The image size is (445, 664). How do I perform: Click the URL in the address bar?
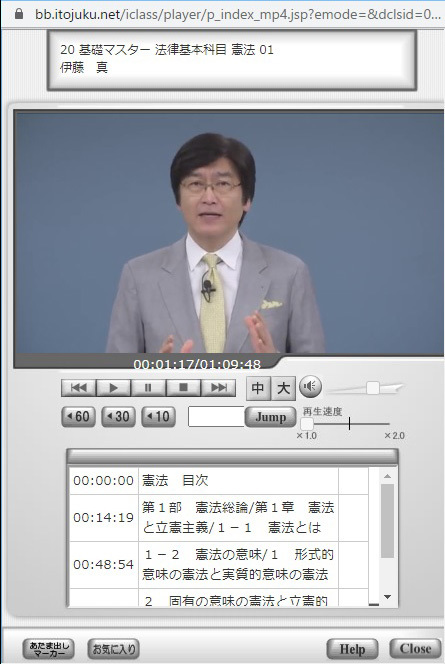tap(238, 14)
